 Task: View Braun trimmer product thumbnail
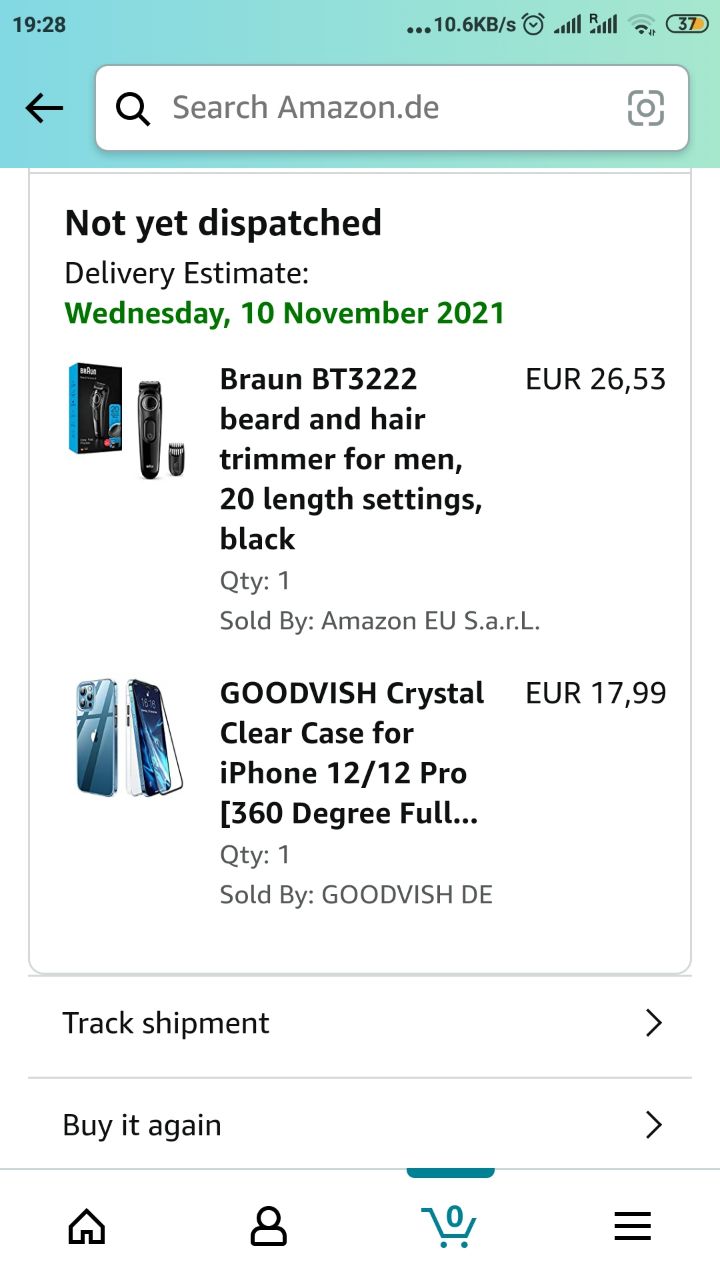click(128, 421)
